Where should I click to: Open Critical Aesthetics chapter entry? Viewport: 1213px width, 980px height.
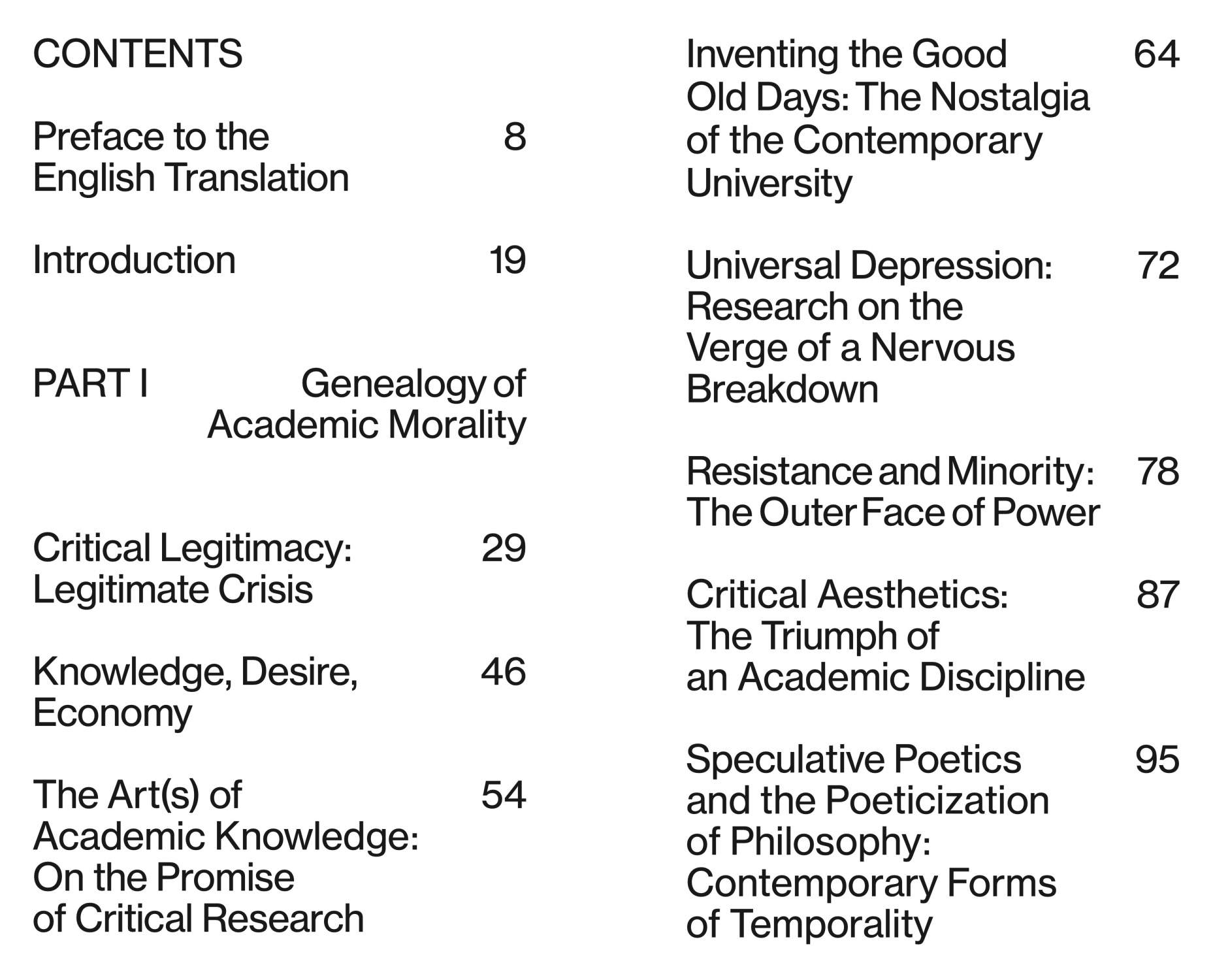885,635
